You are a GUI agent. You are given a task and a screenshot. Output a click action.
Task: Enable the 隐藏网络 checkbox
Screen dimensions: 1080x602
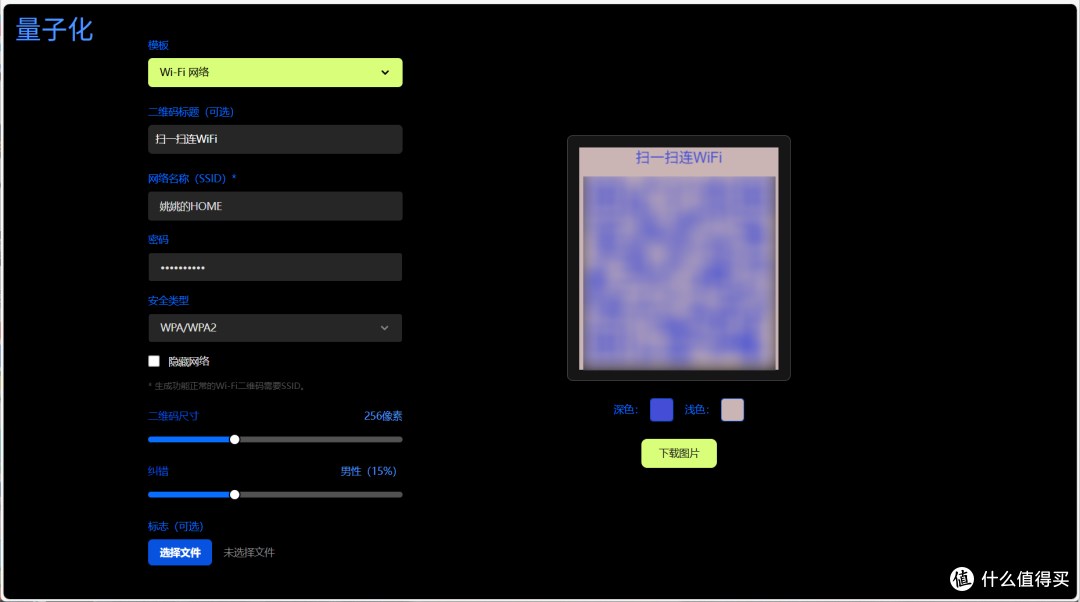coord(154,361)
